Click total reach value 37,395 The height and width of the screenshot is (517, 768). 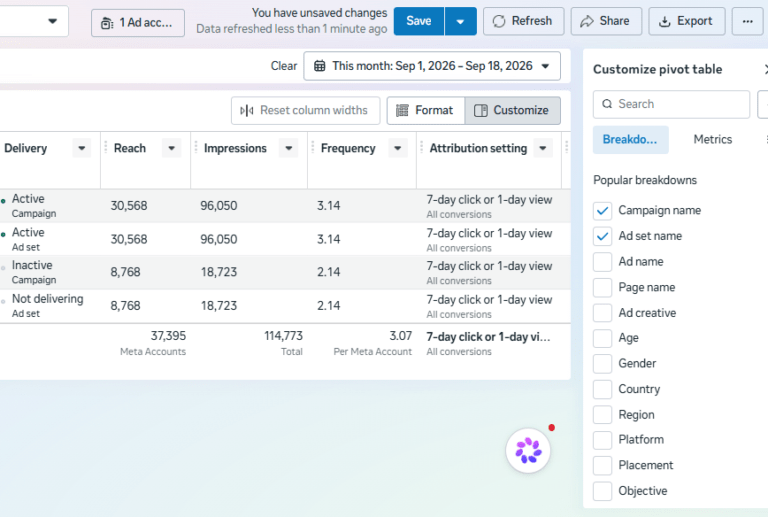click(x=168, y=336)
